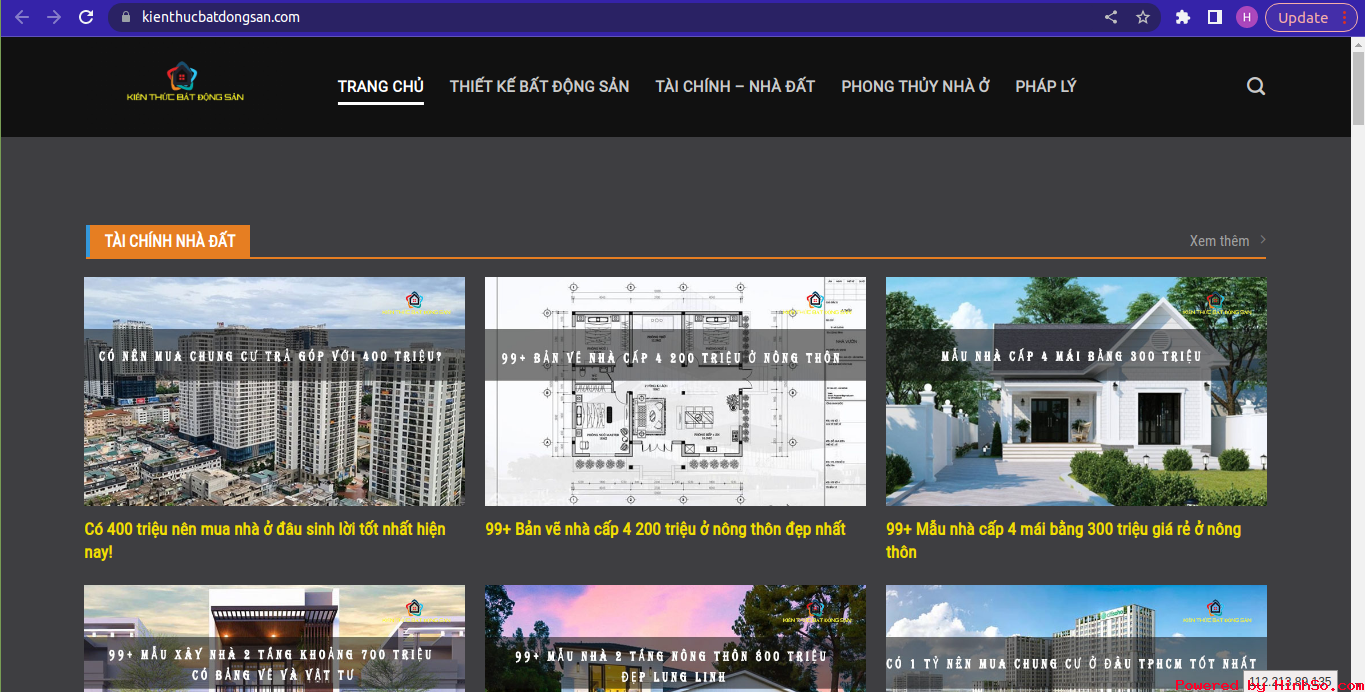The image size is (1365, 692).
Task: Click the Update browser button
Action: 1311,17
